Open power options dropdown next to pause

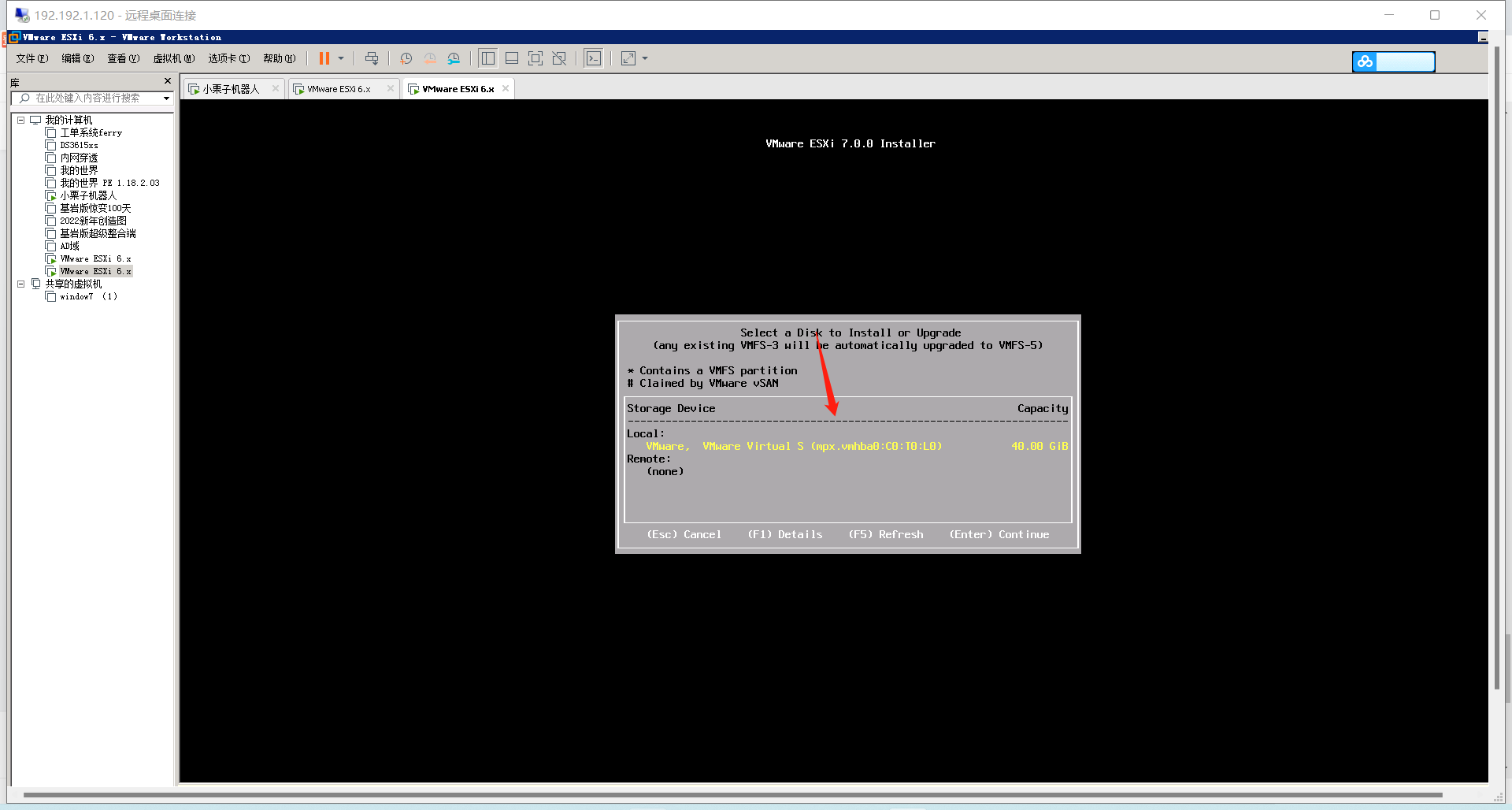point(341,58)
